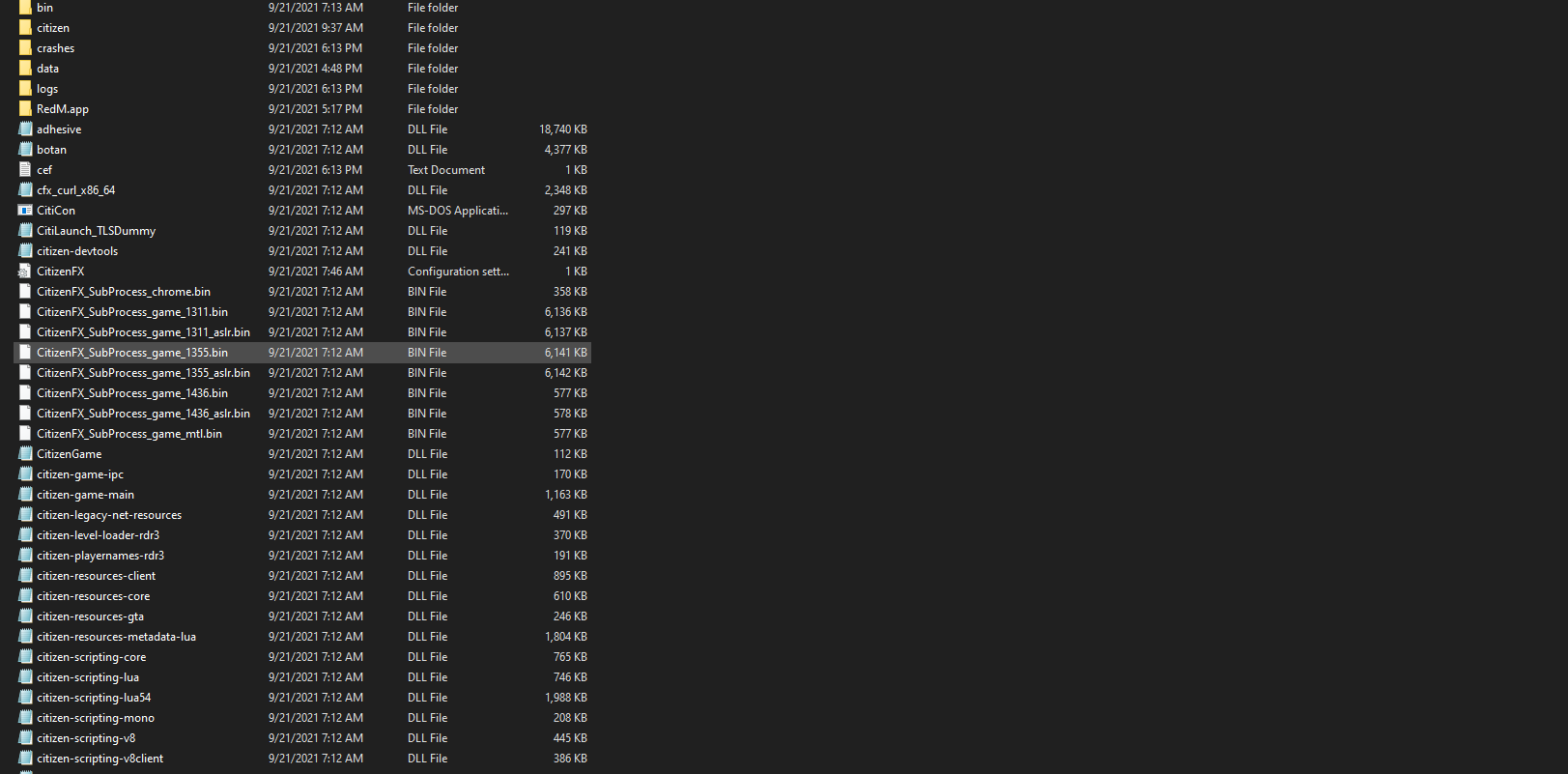The height and width of the screenshot is (774, 1568).
Task: Select the data folder icon
Action: pyautogui.click(x=25, y=68)
